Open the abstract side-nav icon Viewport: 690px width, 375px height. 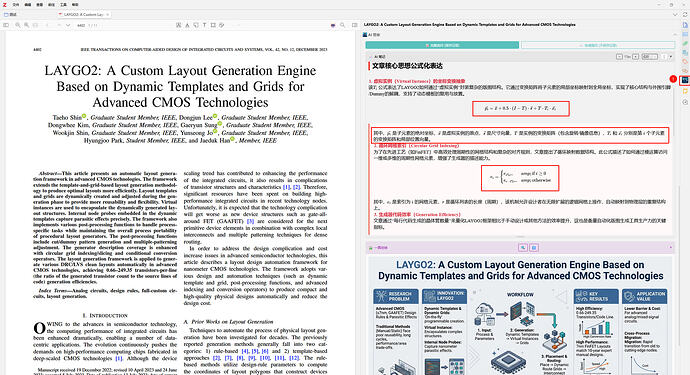pos(685,34)
